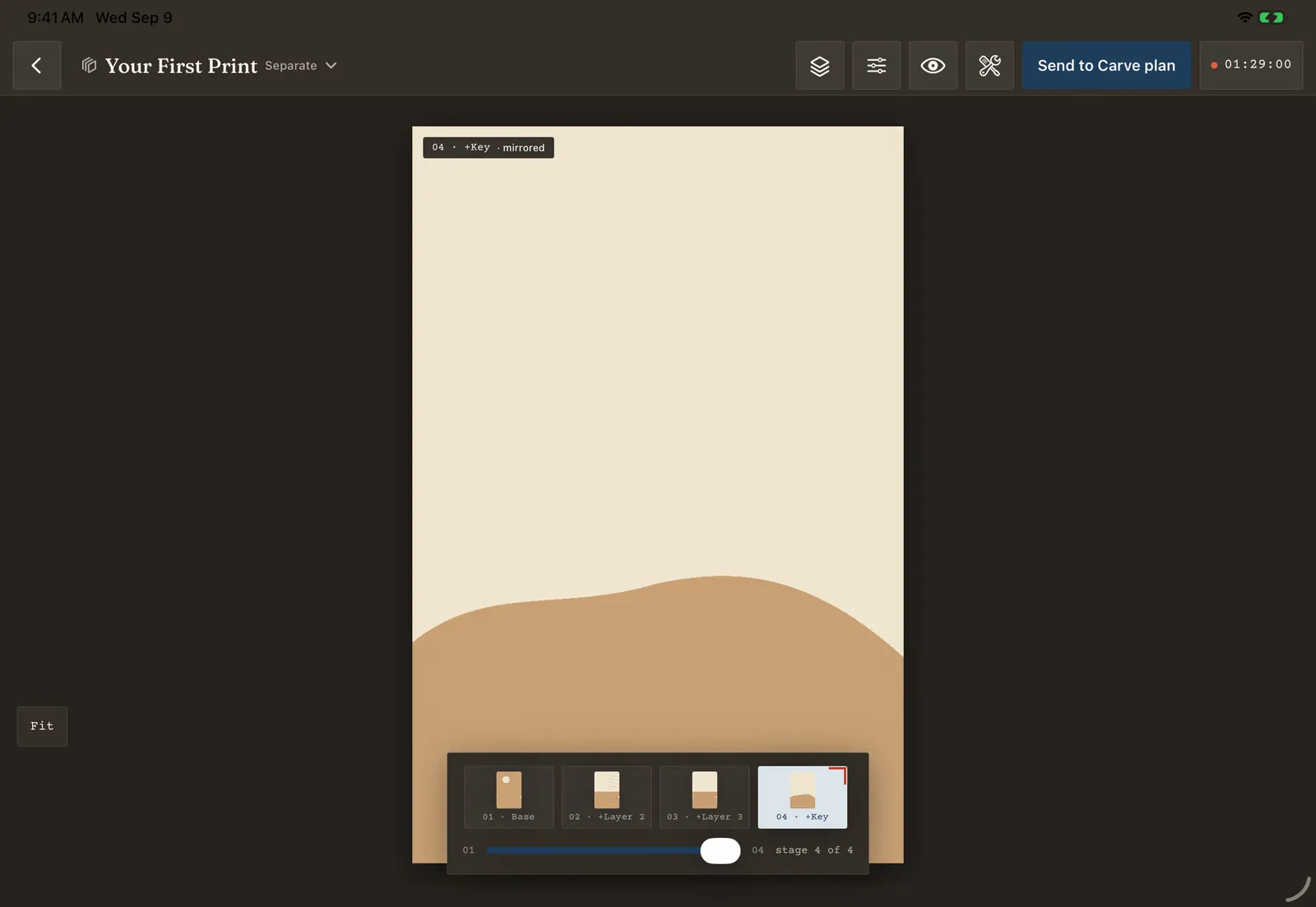Go back using the left chevron button
The height and width of the screenshot is (907, 1316).
point(37,66)
